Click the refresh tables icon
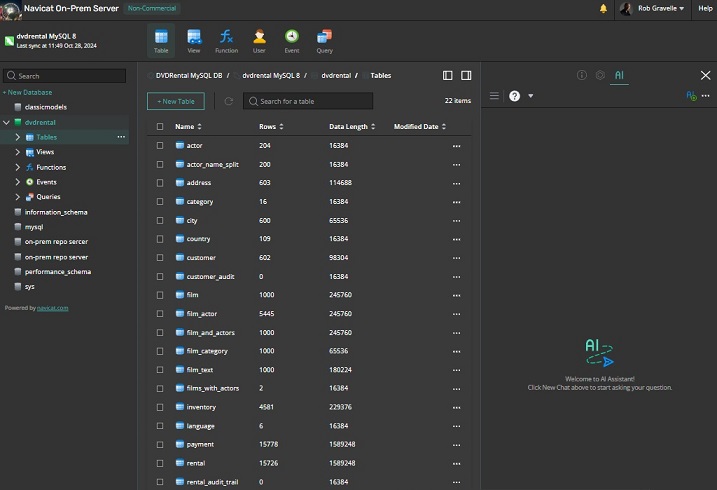The height and width of the screenshot is (490, 717). (x=229, y=101)
